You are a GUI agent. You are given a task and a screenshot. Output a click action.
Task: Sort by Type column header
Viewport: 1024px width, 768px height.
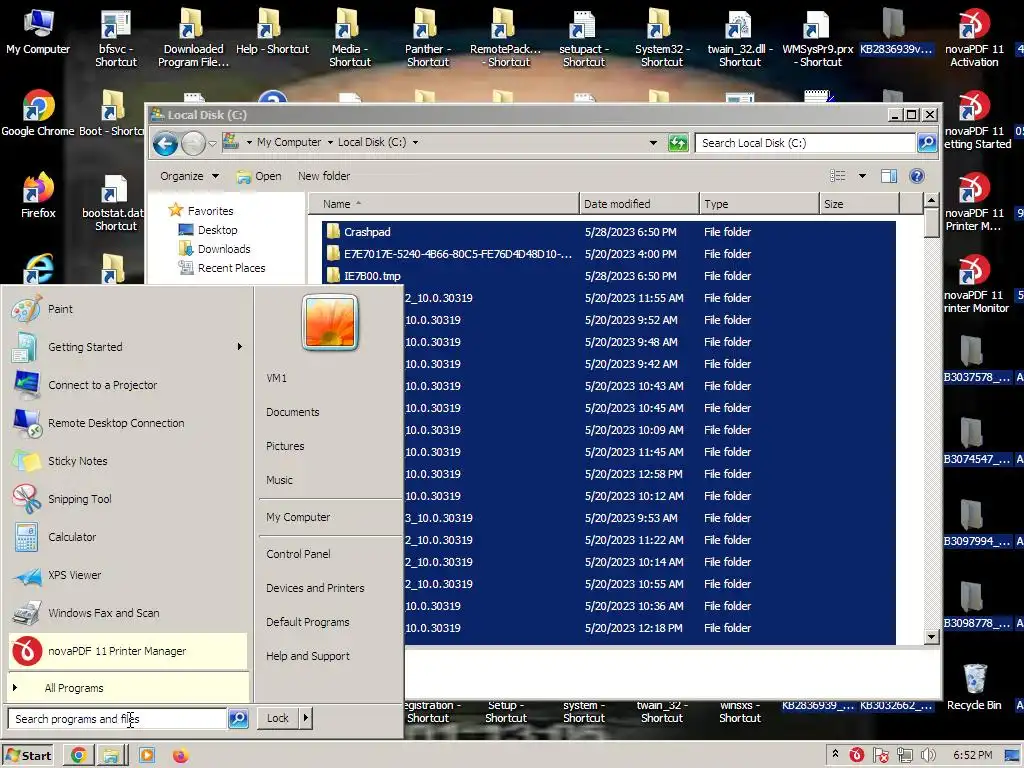click(x=760, y=204)
